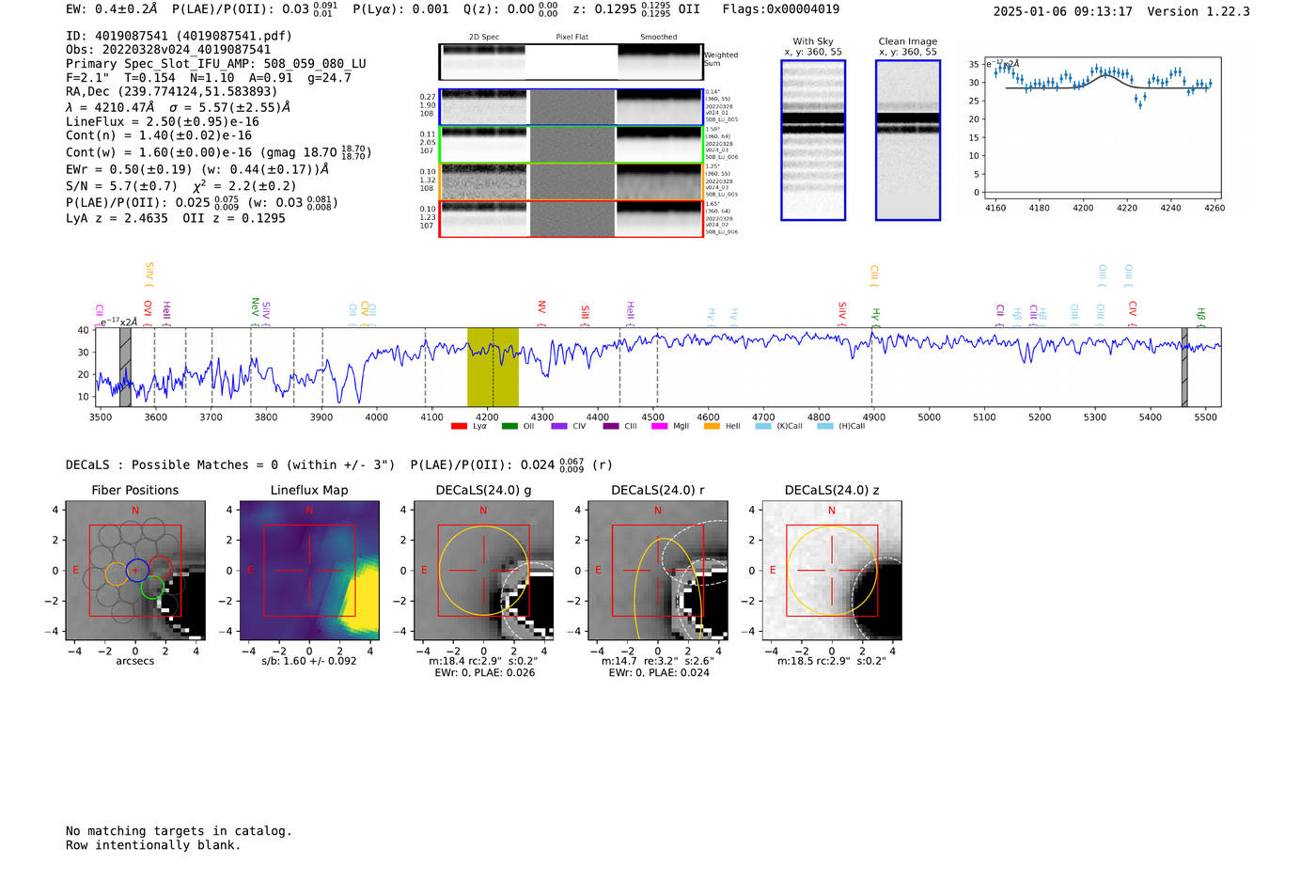The height and width of the screenshot is (896, 1316).
Task: Select the DECaLS r-band image
Action: click(657, 570)
